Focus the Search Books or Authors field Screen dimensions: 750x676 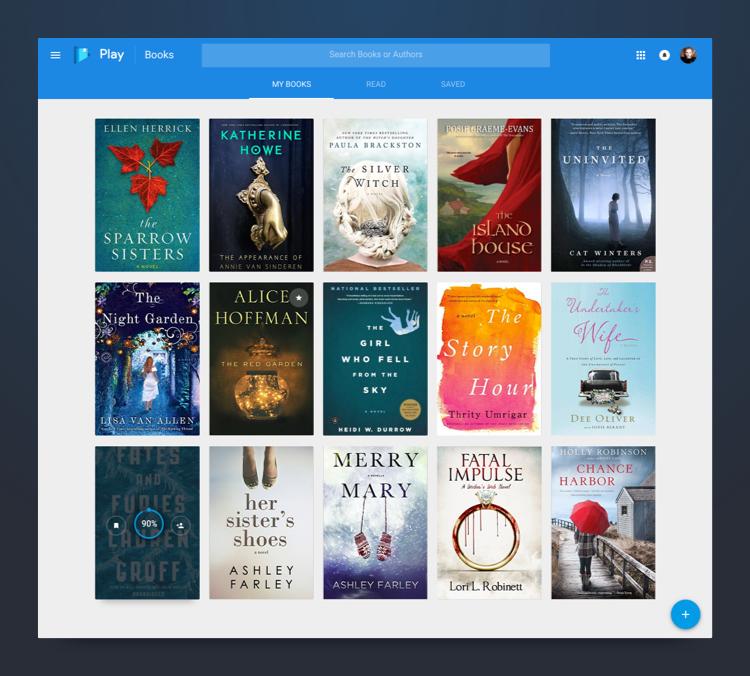pyautogui.click(x=375, y=55)
